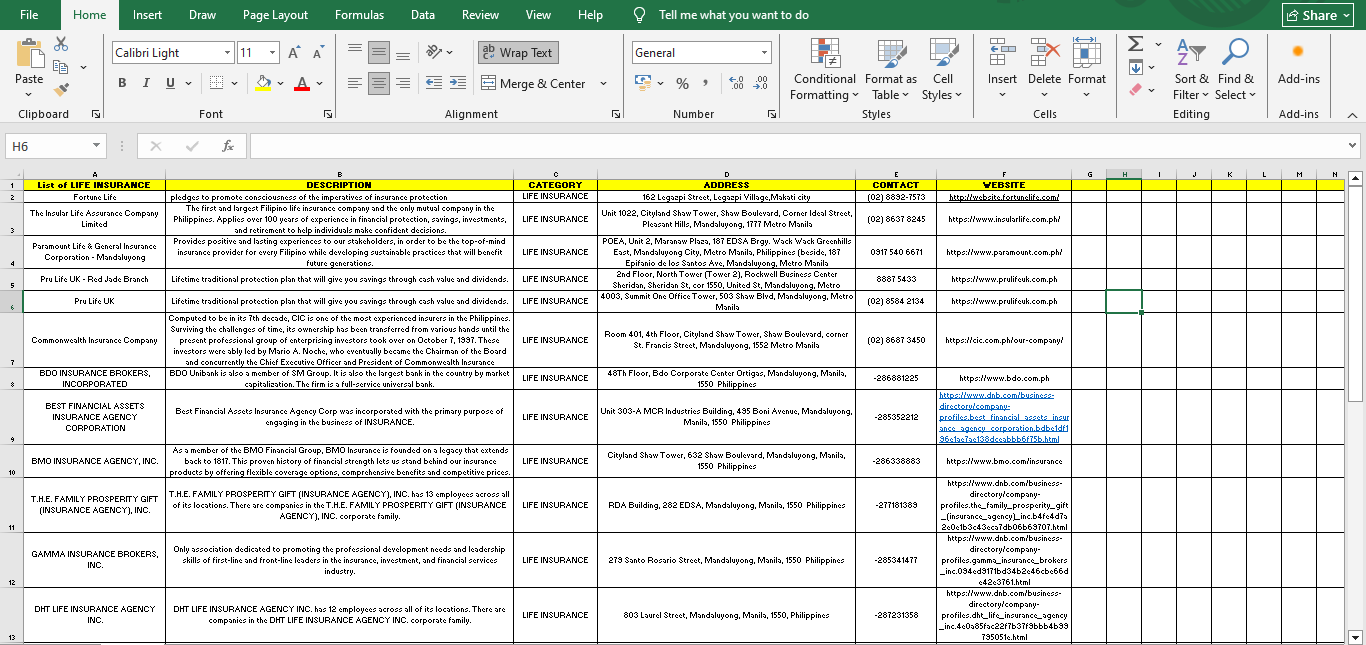Image resolution: width=1366 pixels, height=645 pixels.
Task: Click the Tell me lightbulb icon
Action: tap(640, 15)
